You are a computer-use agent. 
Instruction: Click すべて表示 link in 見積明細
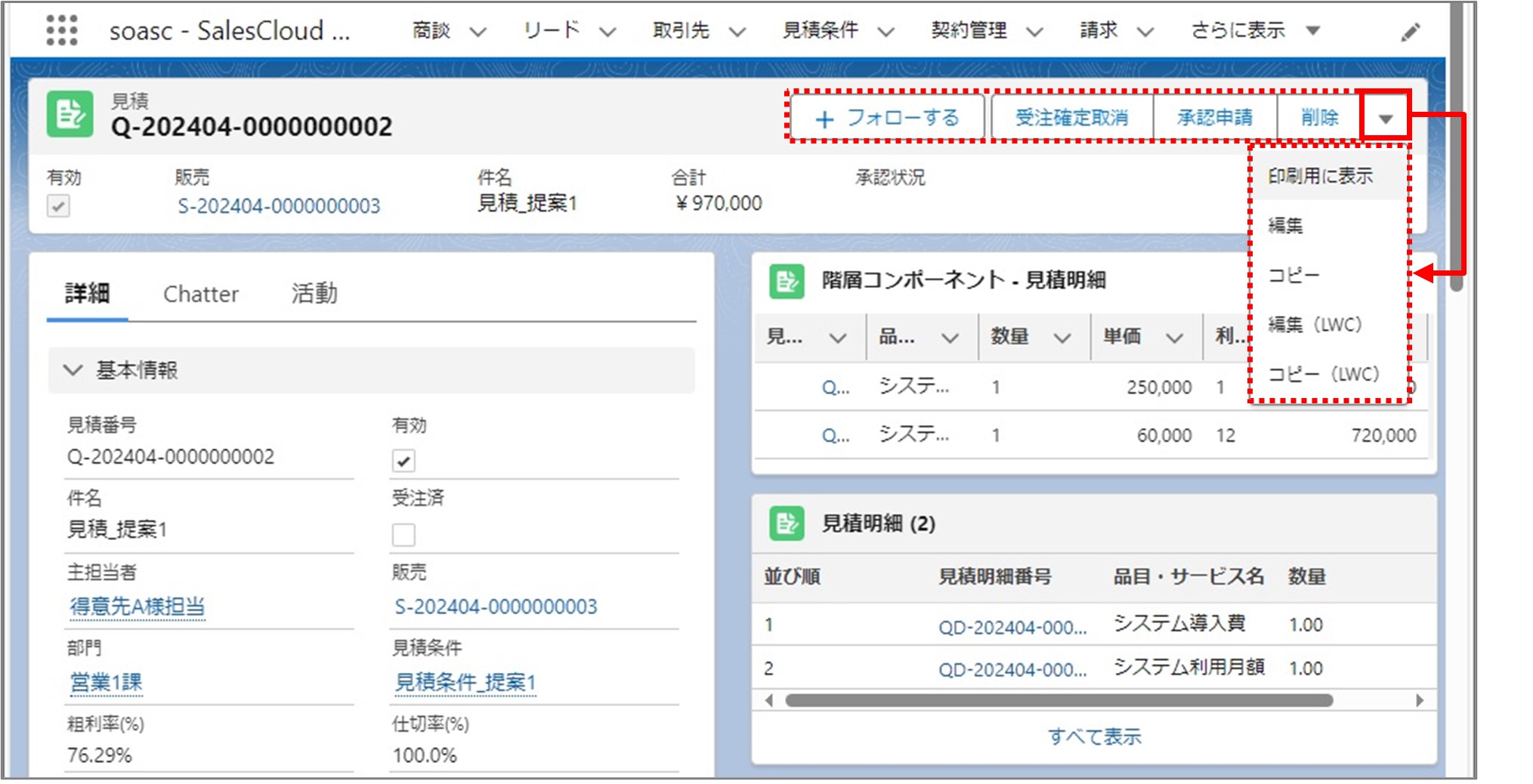tap(1094, 736)
